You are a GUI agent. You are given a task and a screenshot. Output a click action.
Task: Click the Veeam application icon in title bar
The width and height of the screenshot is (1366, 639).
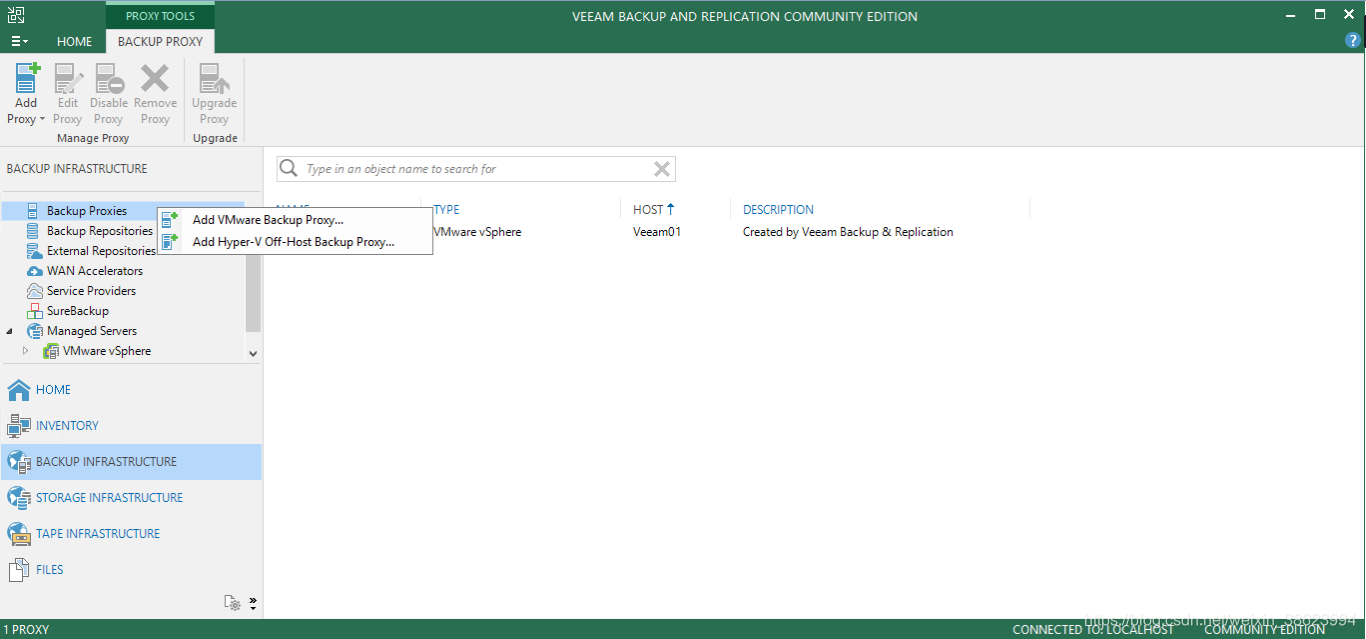coord(16,15)
